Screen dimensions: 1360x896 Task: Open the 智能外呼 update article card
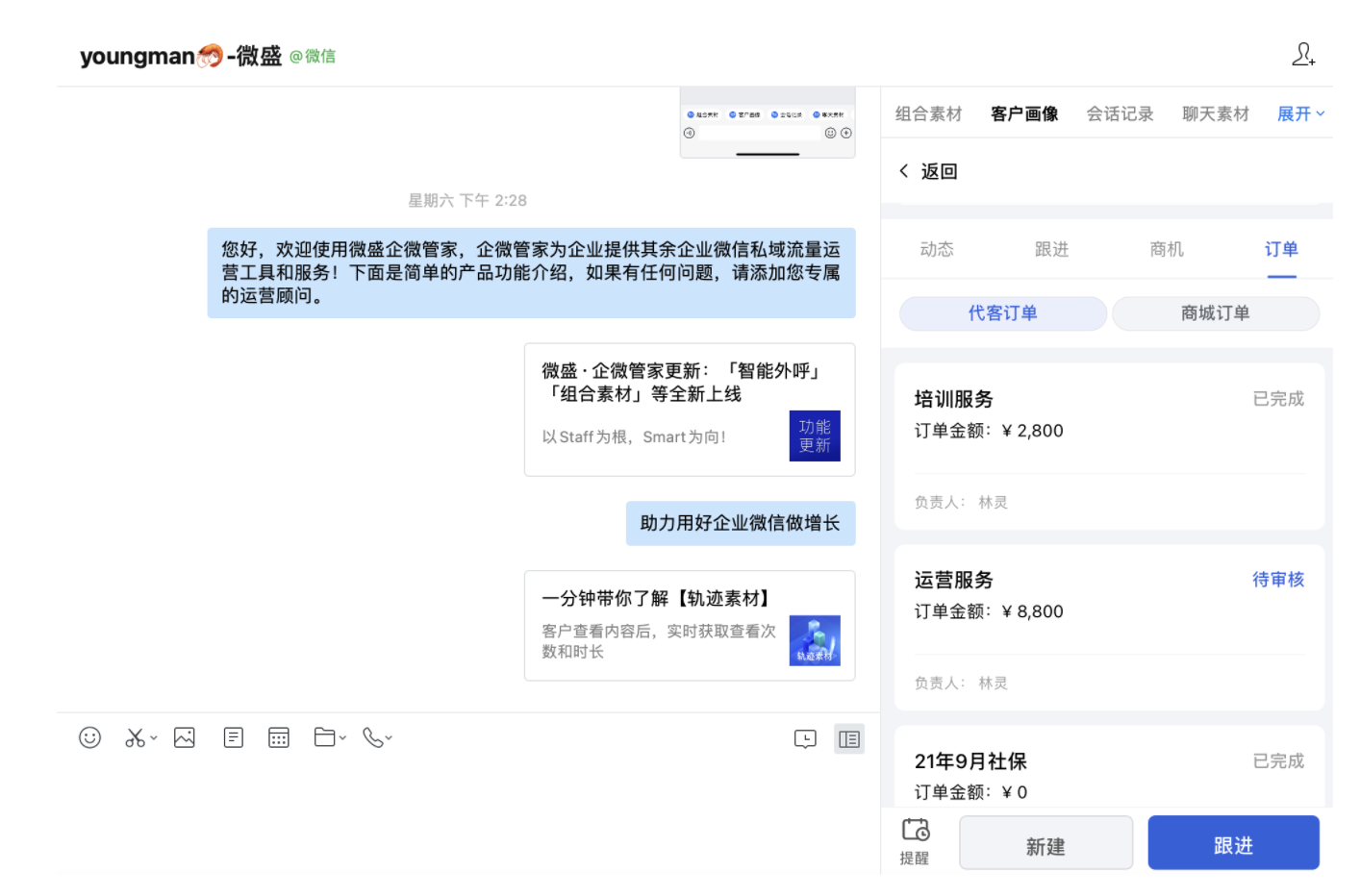point(690,410)
